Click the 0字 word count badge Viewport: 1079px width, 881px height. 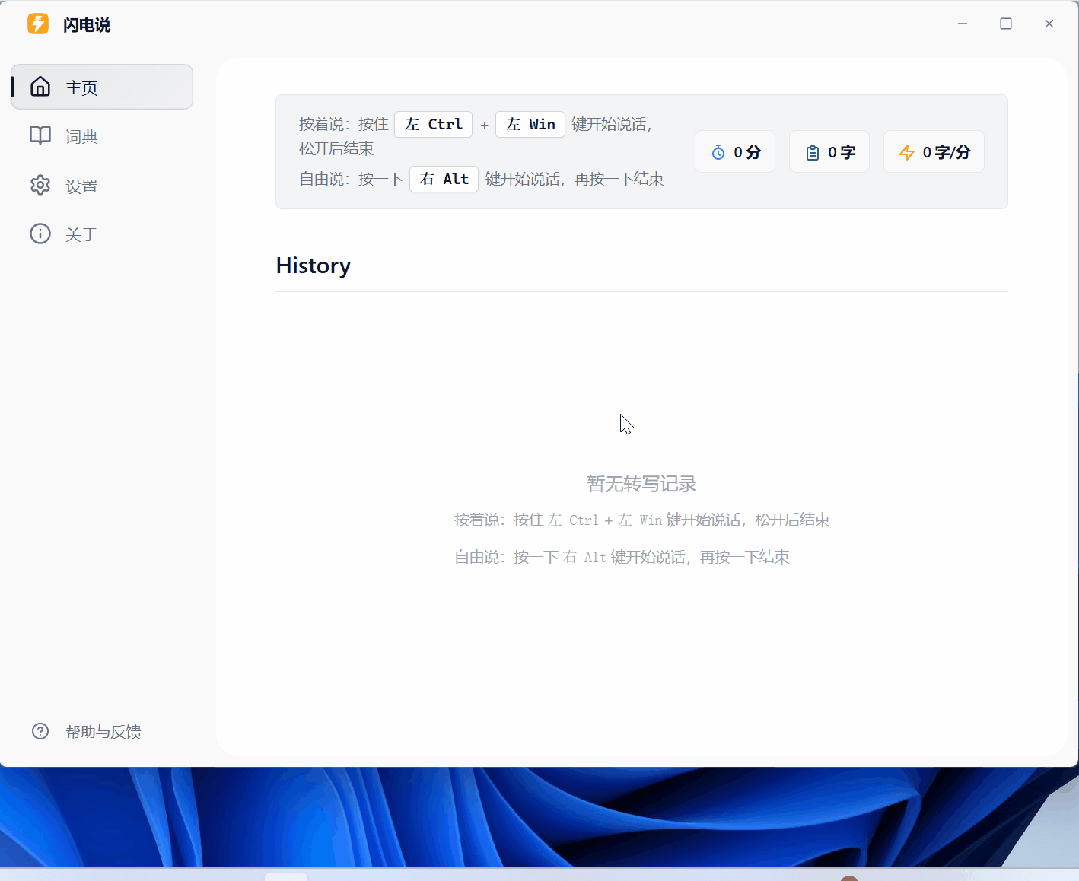tap(829, 151)
